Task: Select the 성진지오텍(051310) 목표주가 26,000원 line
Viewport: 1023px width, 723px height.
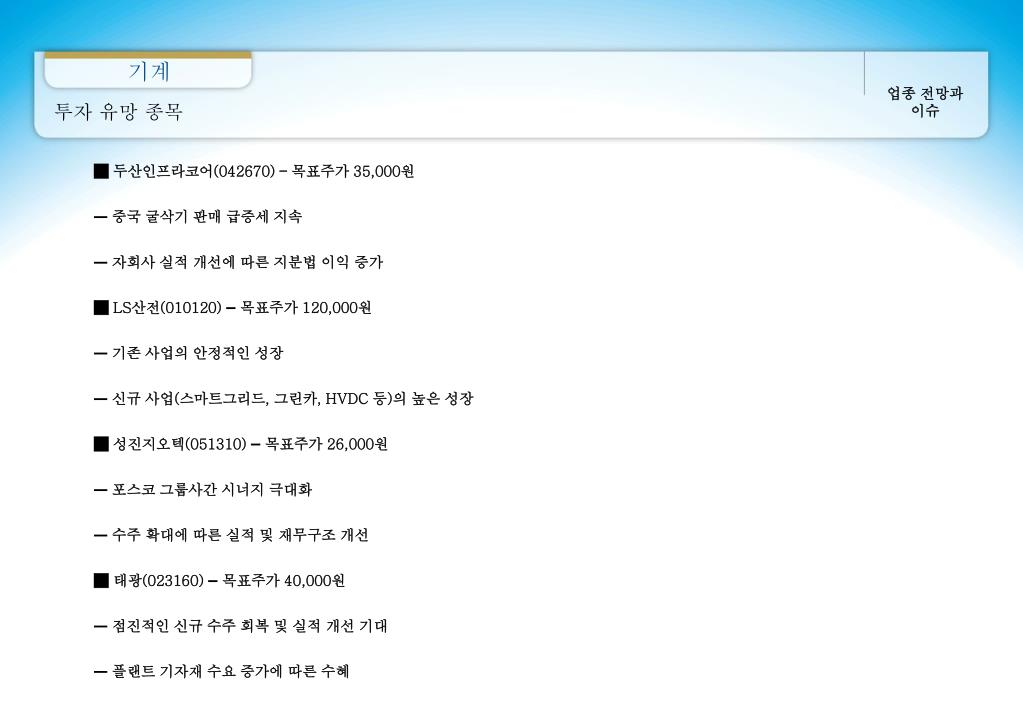Action: point(241,444)
